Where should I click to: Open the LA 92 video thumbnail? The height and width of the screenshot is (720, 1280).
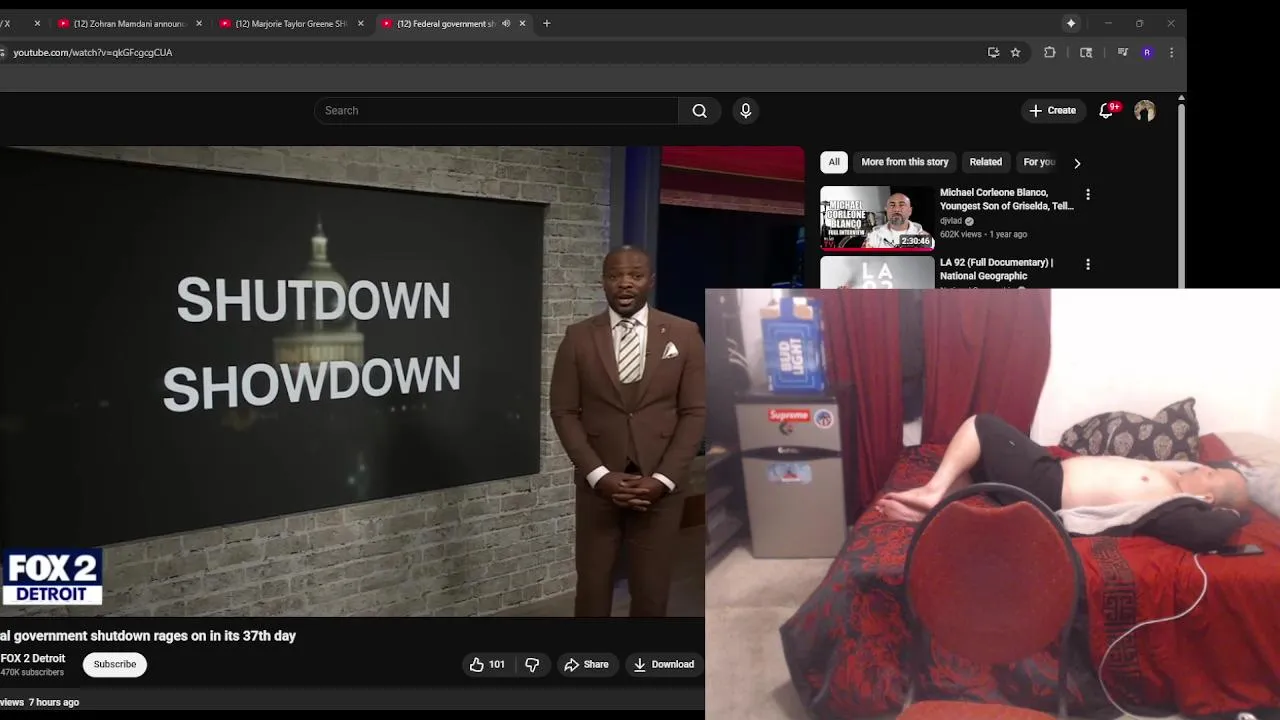877,273
